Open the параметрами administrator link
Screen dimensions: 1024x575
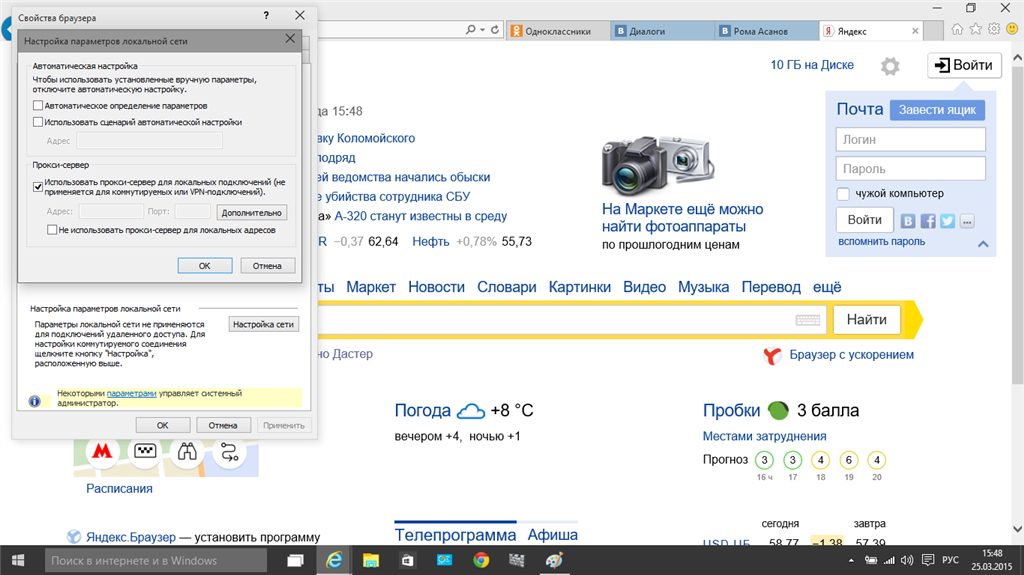pos(131,393)
